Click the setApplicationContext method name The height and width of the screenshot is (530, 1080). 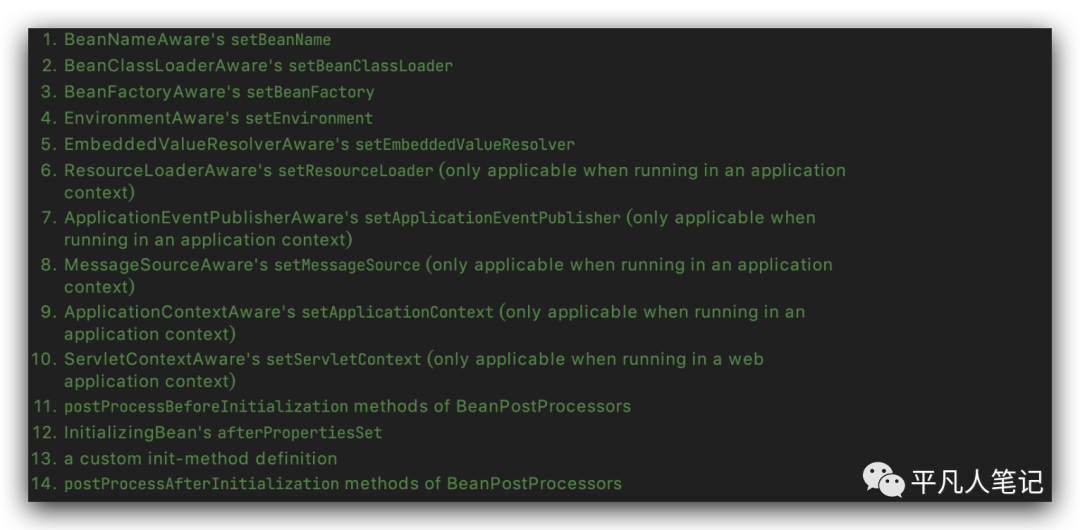397,312
